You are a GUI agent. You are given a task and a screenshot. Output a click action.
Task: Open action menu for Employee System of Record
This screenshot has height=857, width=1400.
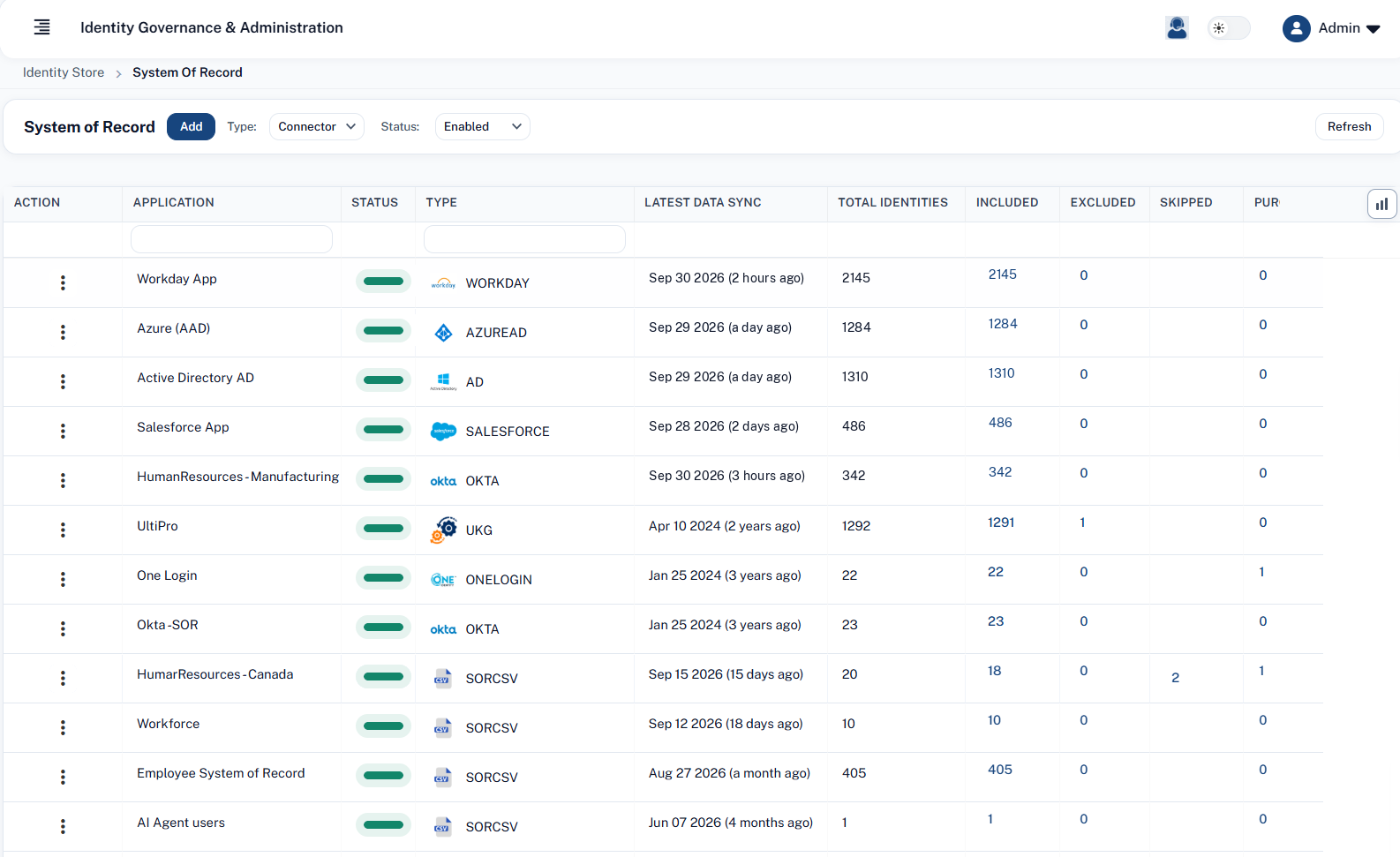(x=63, y=777)
